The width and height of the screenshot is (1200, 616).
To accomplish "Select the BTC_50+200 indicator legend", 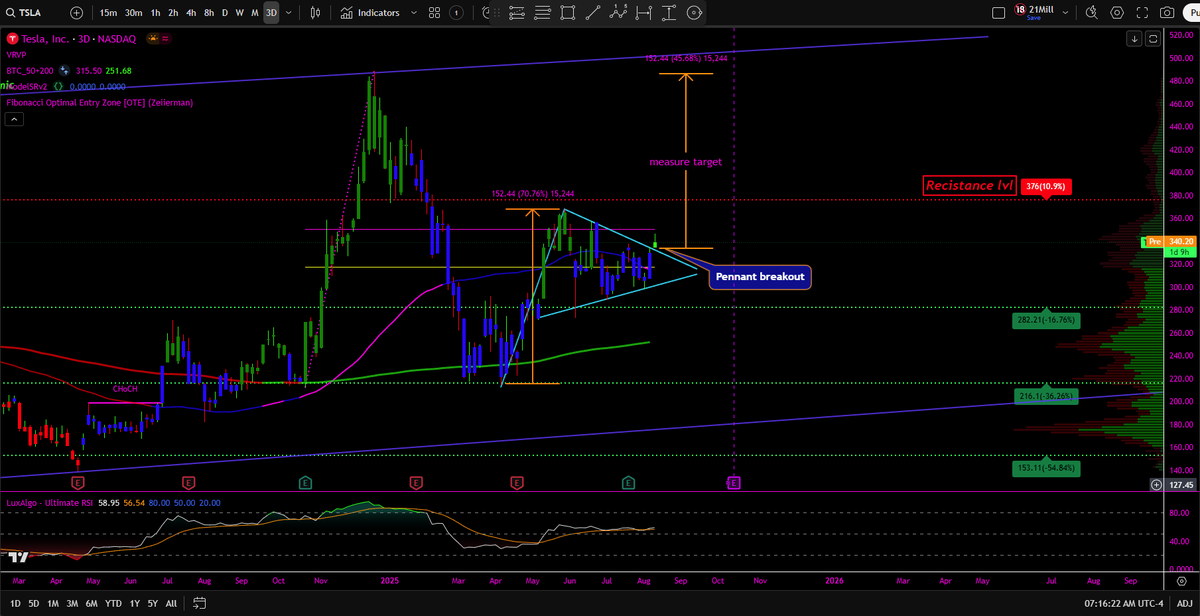I will pyautogui.click(x=30, y=71).
